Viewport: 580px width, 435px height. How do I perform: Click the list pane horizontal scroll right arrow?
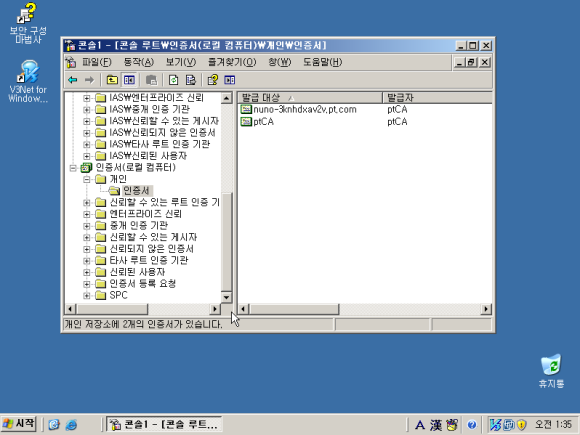486,309
